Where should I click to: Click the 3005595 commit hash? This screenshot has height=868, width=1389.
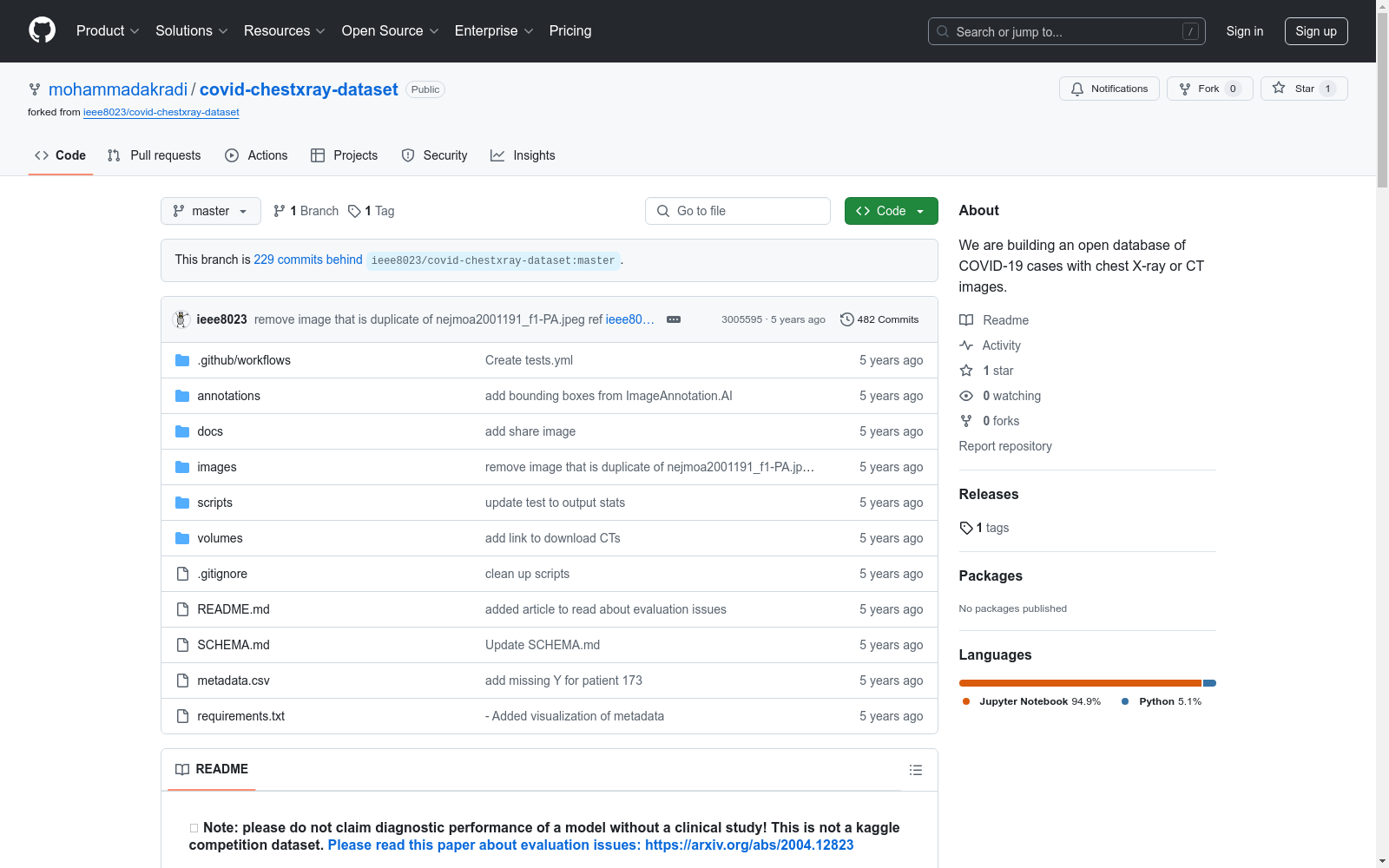point(741,319)
